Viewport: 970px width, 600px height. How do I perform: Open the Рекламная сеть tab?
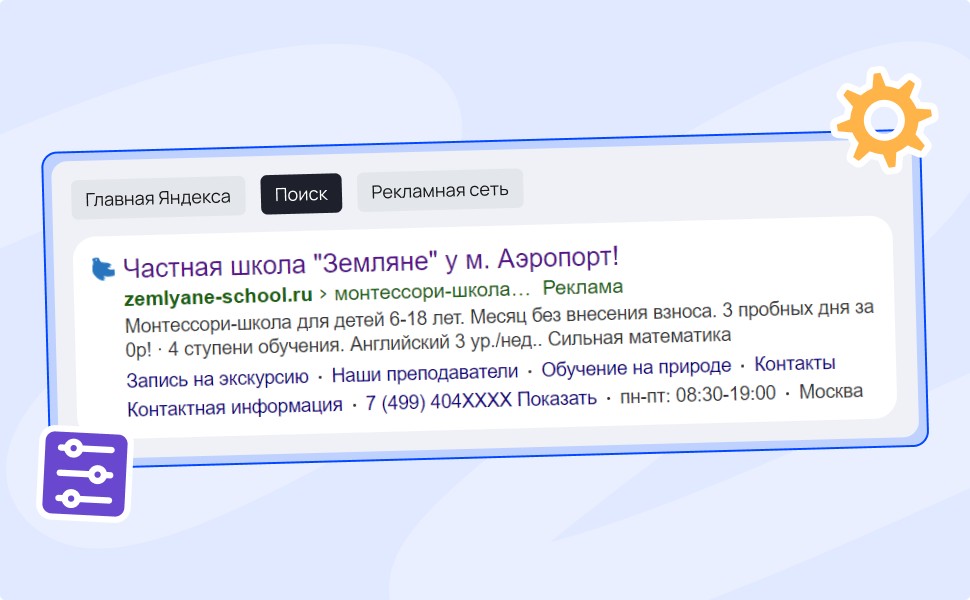coord(440,191)
